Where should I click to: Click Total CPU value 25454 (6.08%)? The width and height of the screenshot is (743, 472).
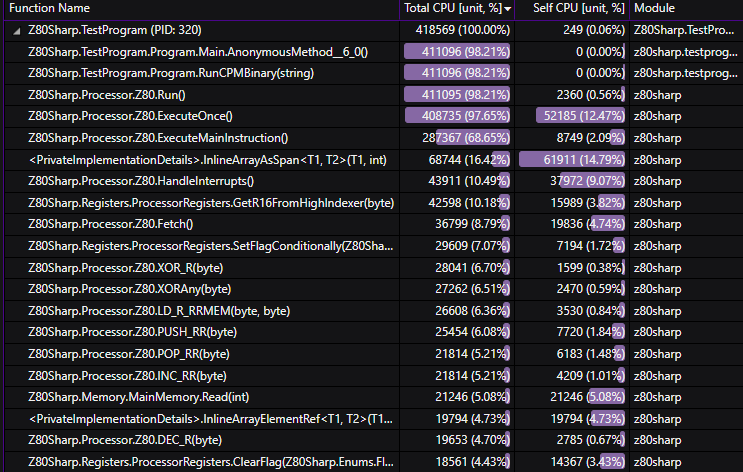click(x=472, y=332)
